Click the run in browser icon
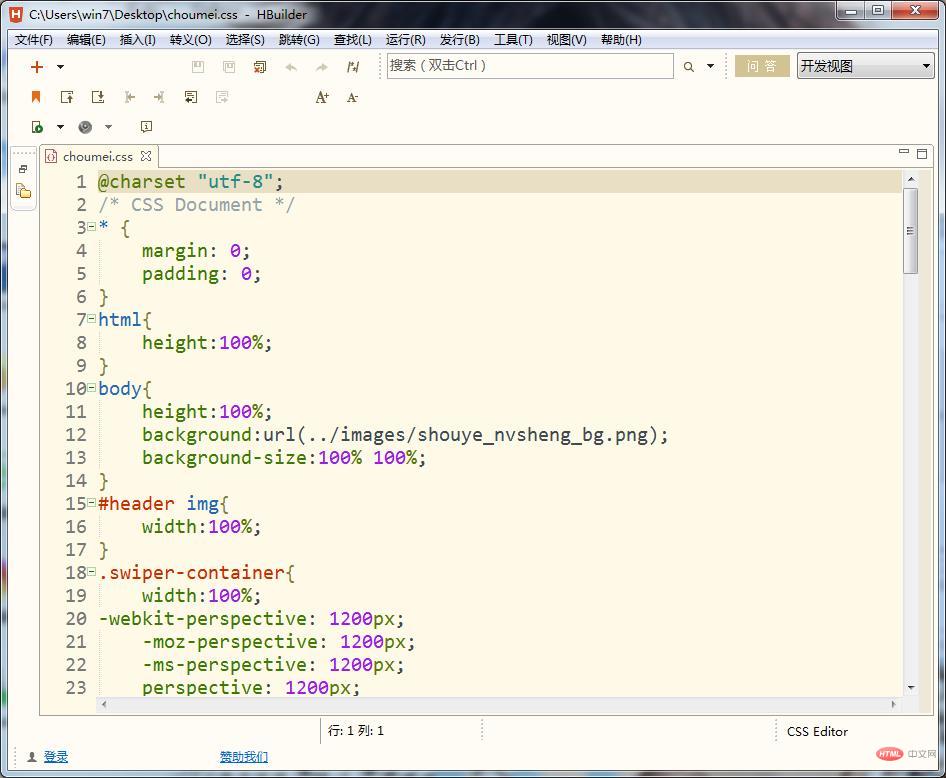This screenshot has width=946, height=778. click(x=37, y=127)
